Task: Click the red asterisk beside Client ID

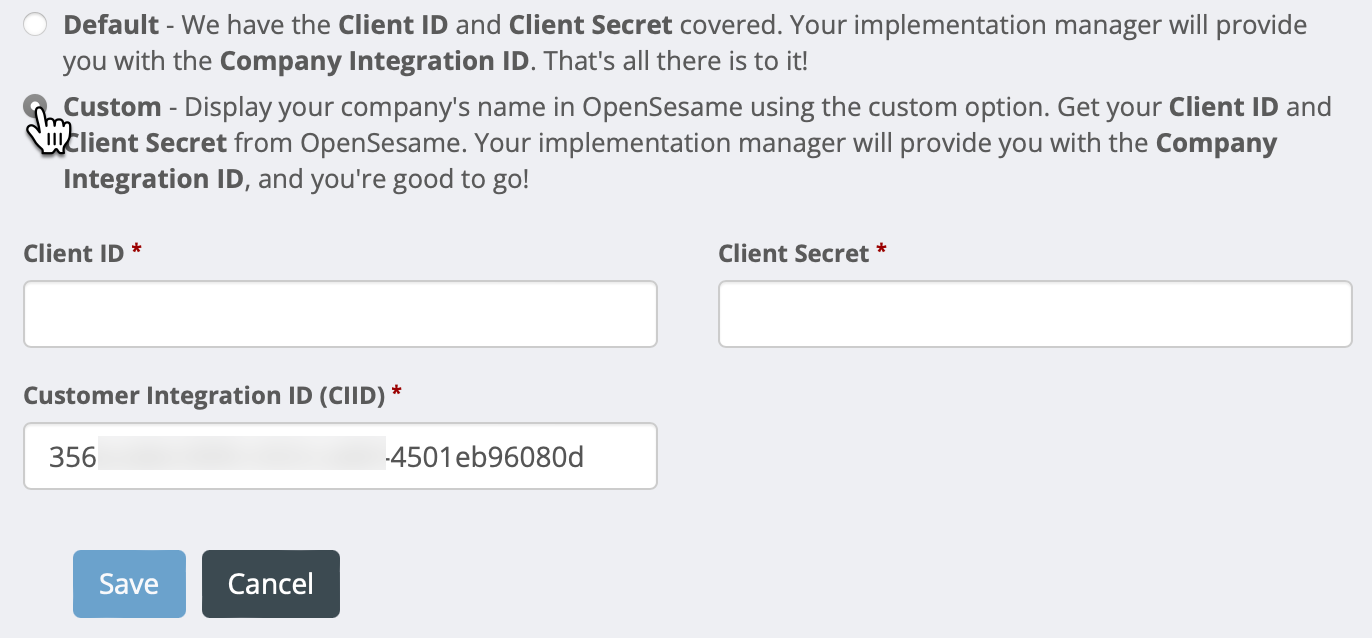Action: coord(136,251)
